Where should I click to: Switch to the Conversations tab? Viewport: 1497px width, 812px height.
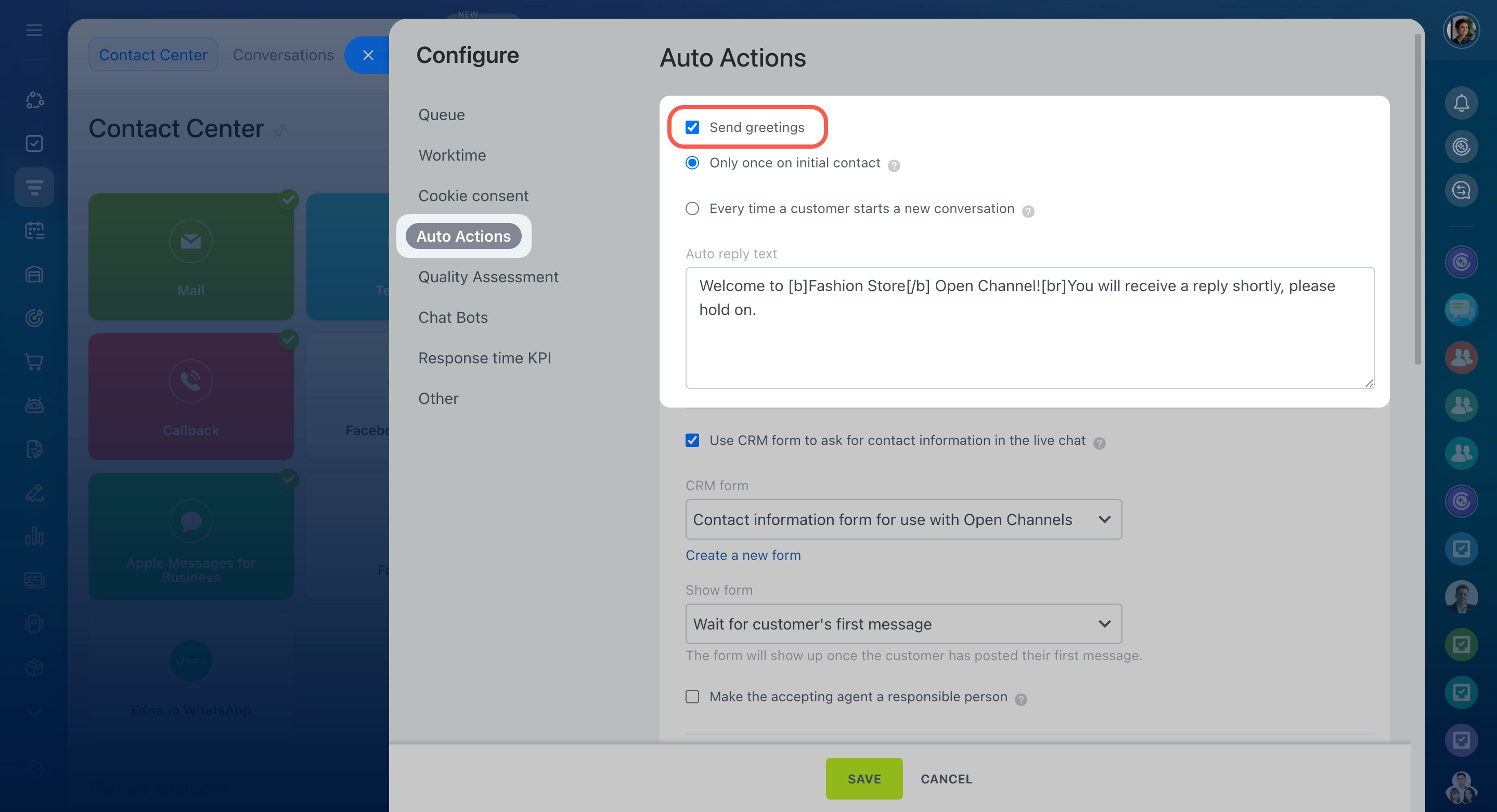[283, 55]
